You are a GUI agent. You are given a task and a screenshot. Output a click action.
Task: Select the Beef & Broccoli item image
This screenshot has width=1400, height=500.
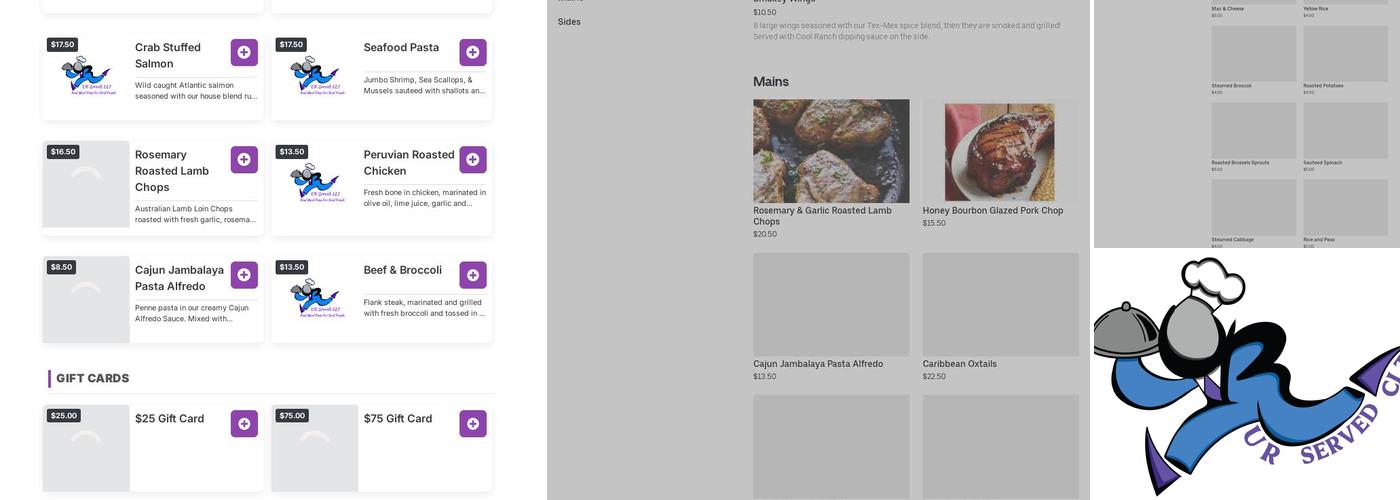point(315,299)
